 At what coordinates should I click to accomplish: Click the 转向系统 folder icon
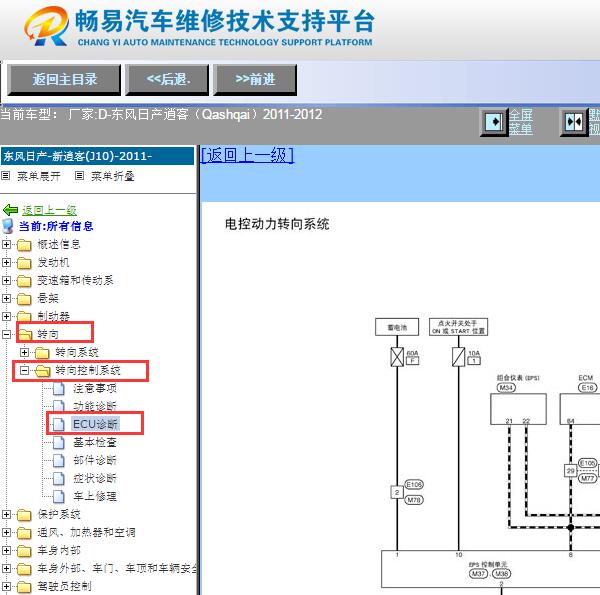coord(42,353)
